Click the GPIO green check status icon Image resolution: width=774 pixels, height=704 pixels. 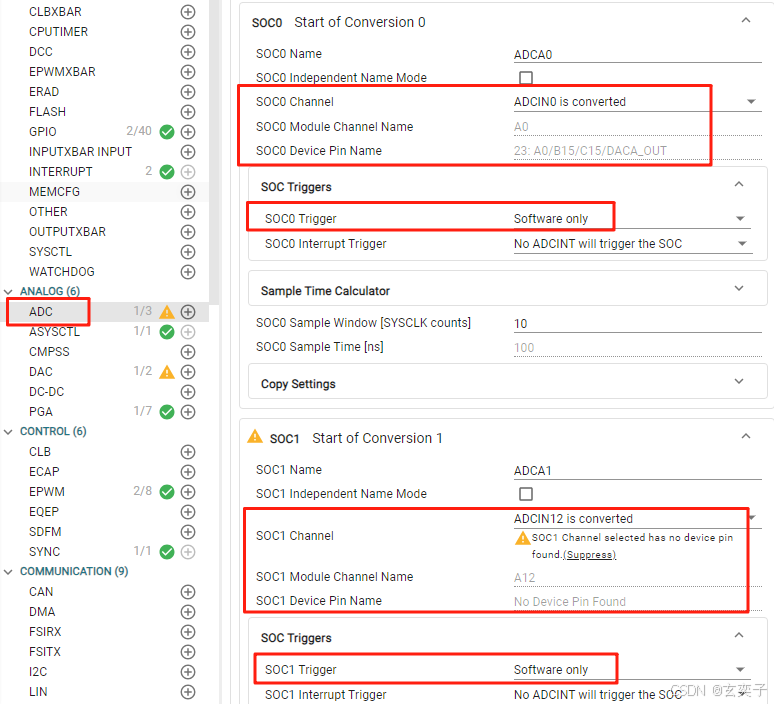[167, 132]
